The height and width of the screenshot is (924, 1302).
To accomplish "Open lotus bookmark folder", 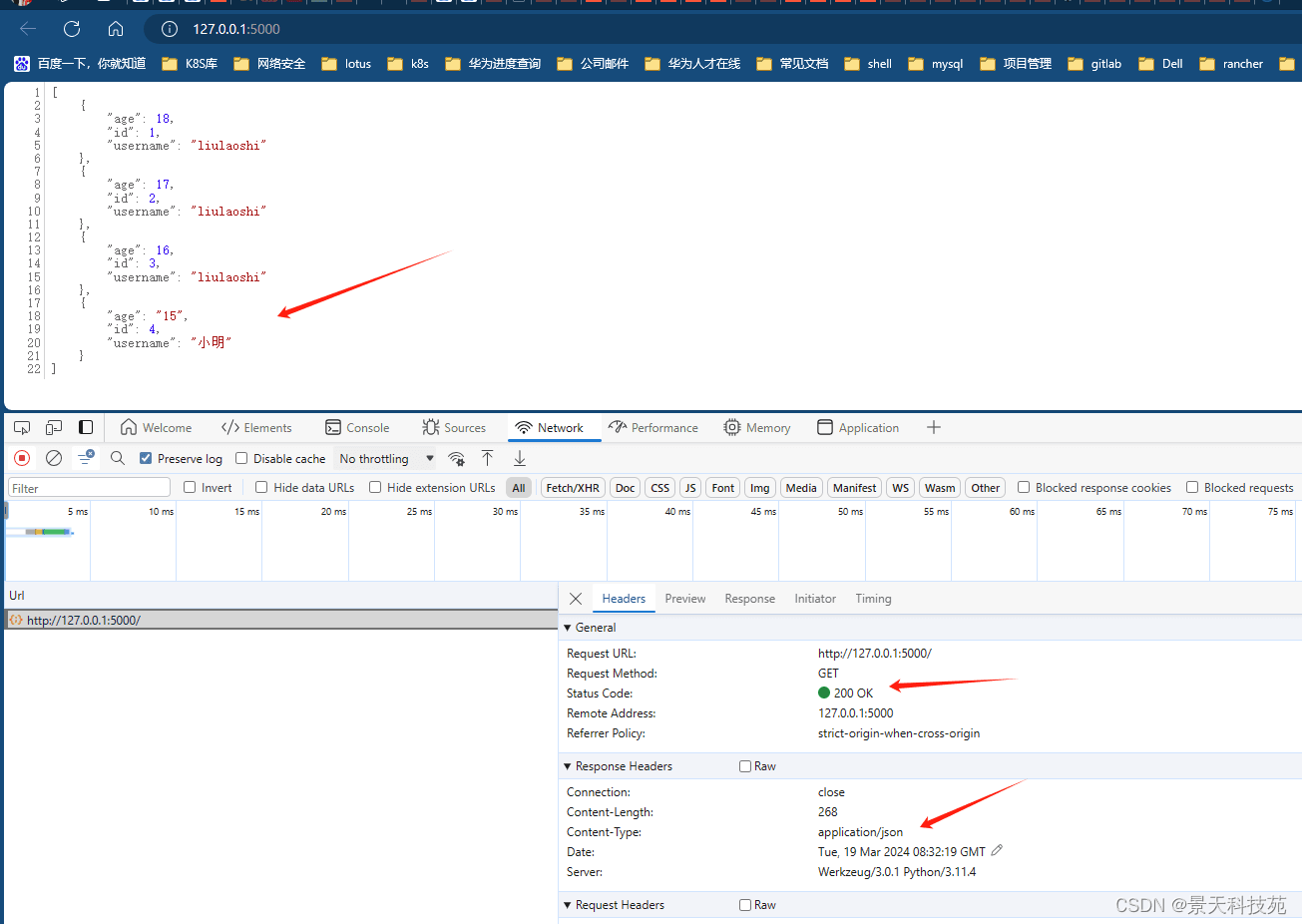I will pos(346,64).
